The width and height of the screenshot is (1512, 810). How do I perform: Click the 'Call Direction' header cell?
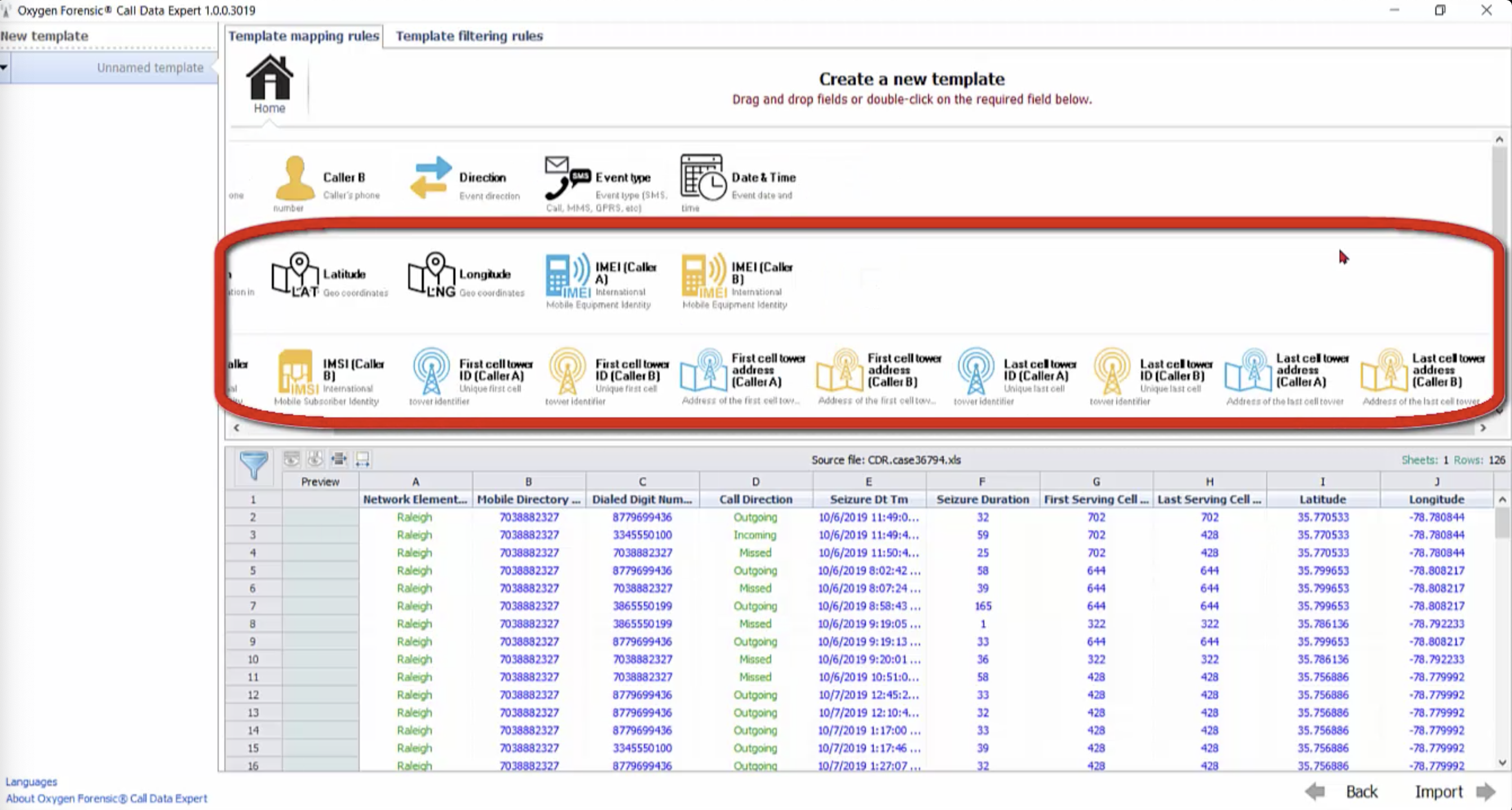coord(755,499)
